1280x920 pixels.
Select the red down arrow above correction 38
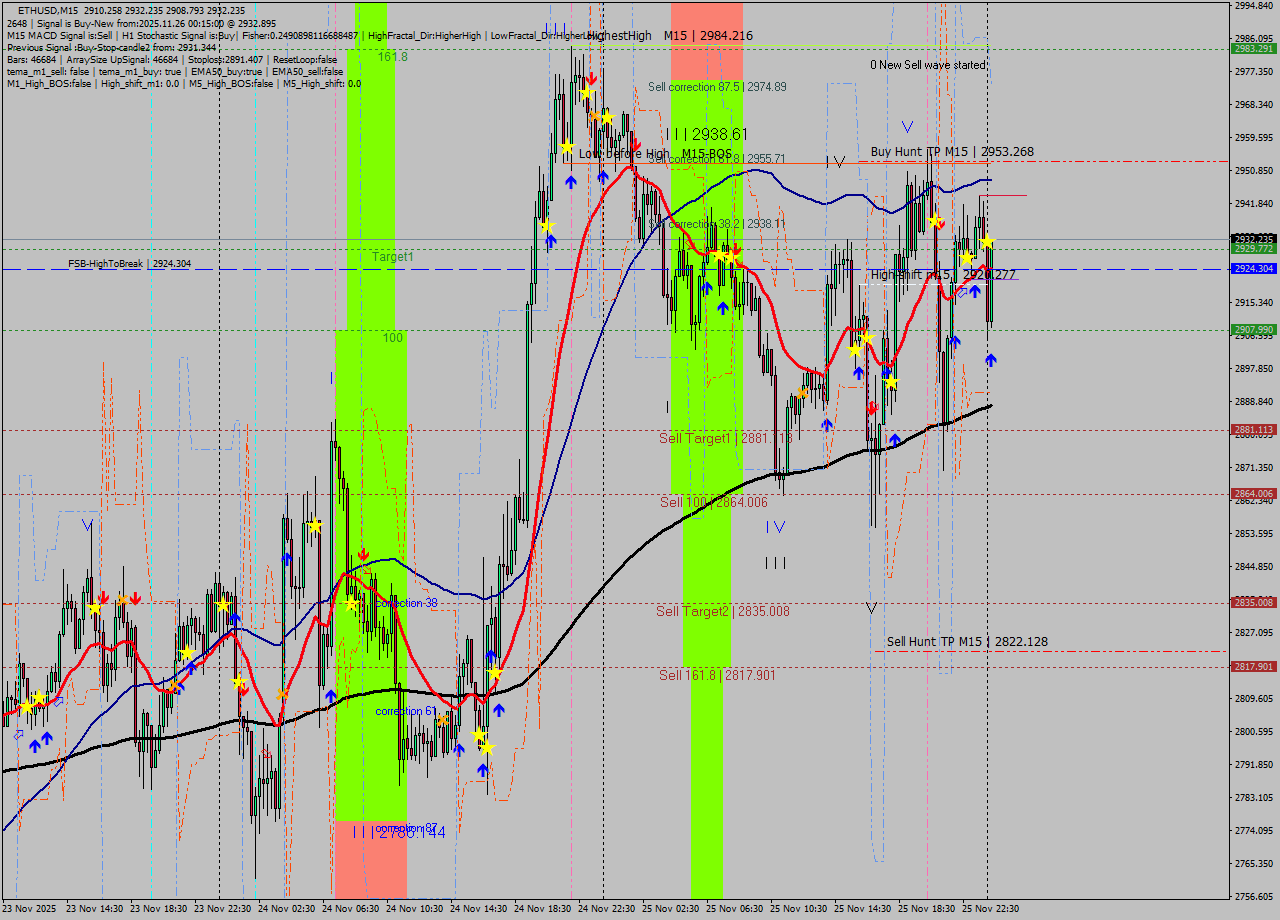click(x=363, y=554)
